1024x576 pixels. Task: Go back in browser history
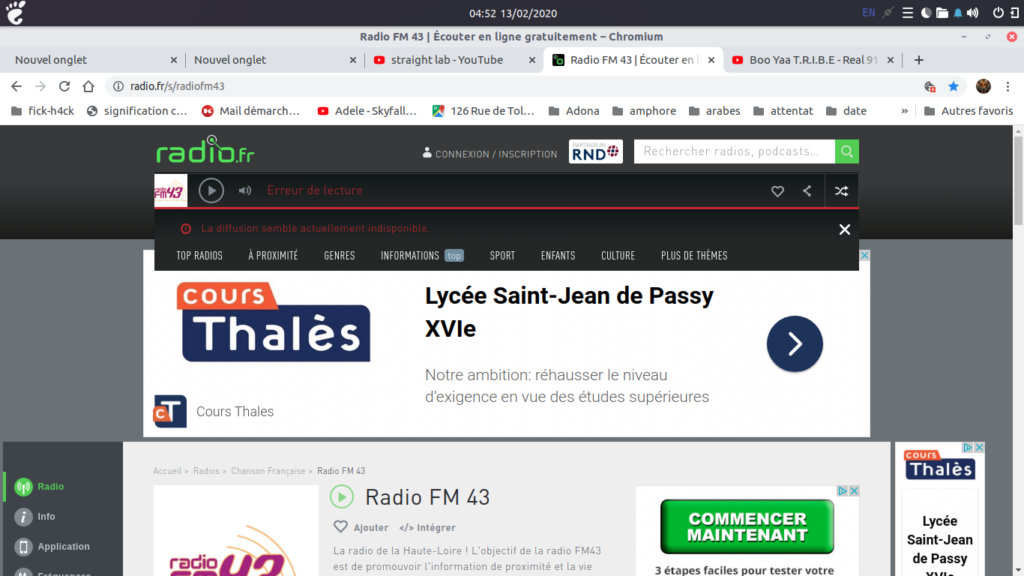(16, 86)
